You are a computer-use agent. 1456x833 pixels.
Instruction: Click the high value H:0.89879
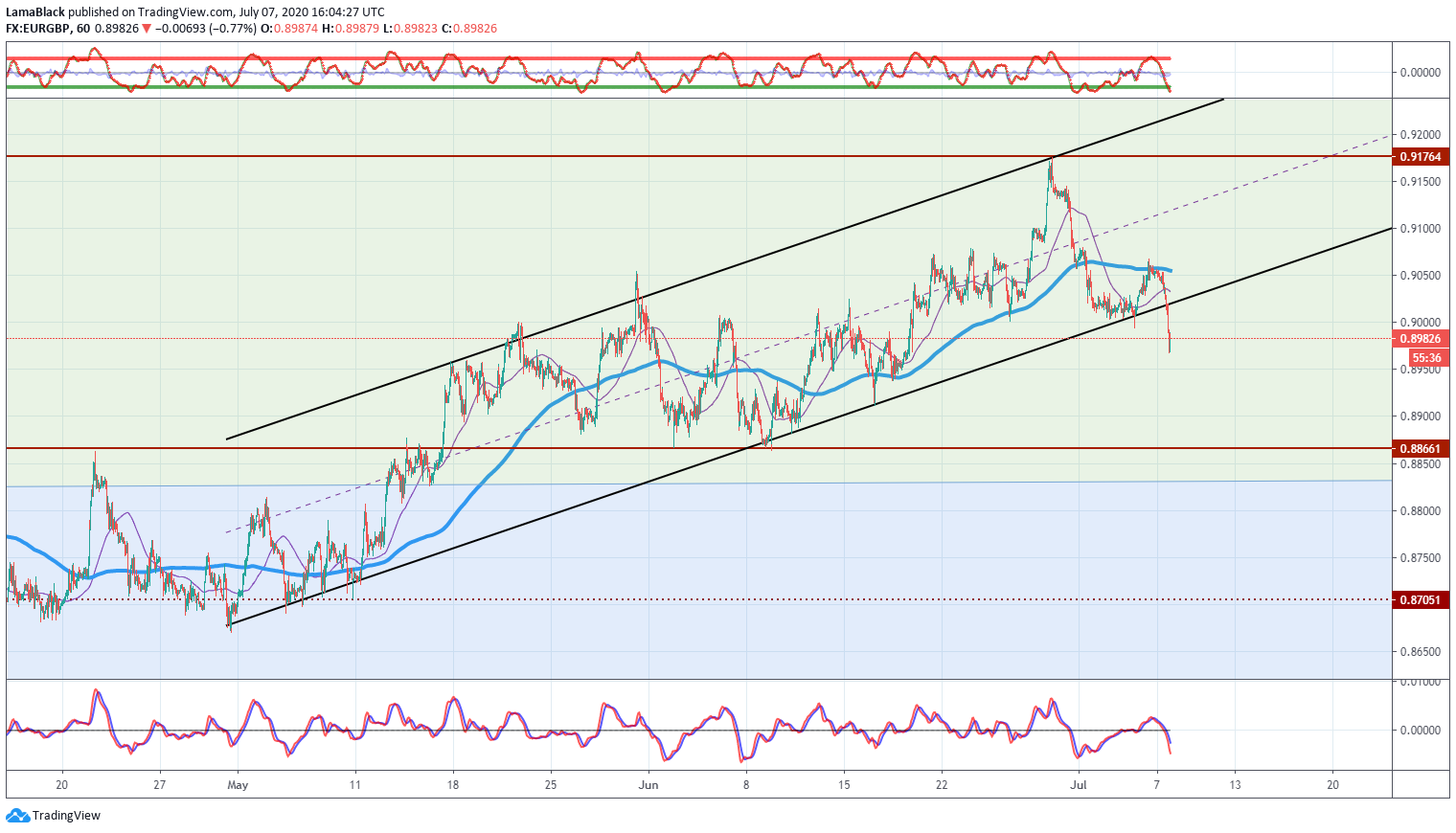(x=351, y=29)
